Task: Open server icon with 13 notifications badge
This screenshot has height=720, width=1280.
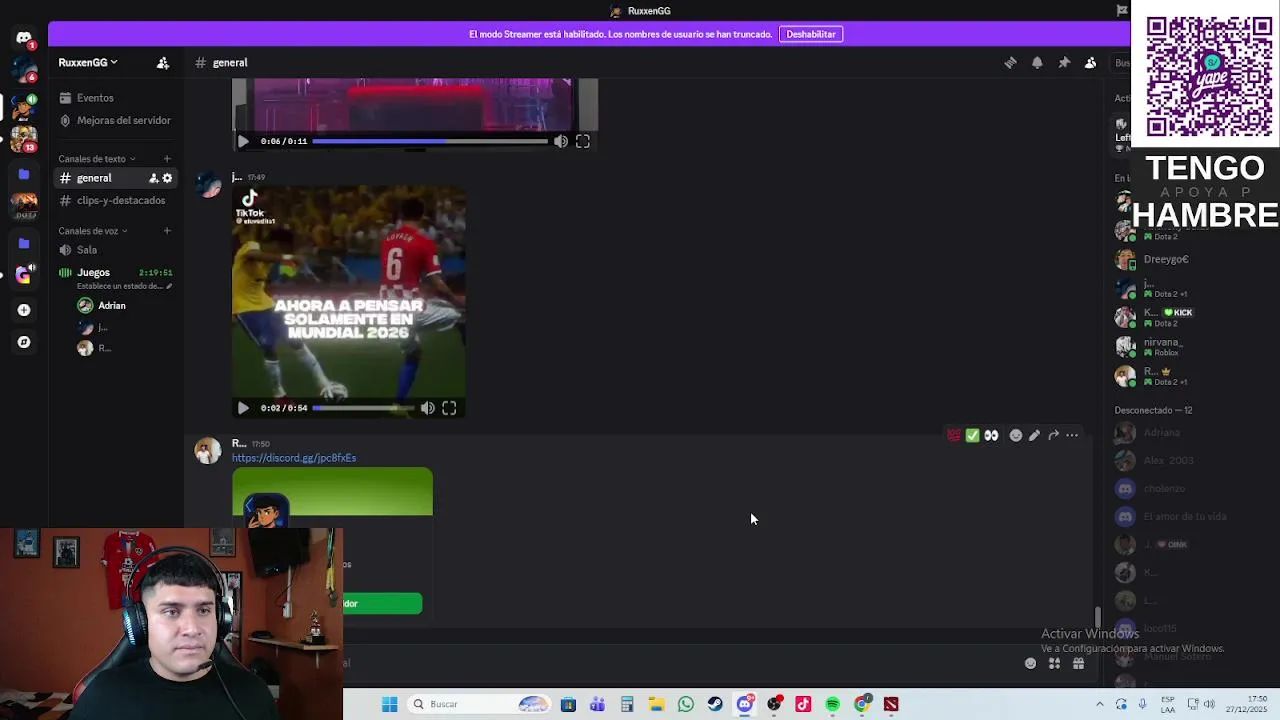Action: [23, 138]
